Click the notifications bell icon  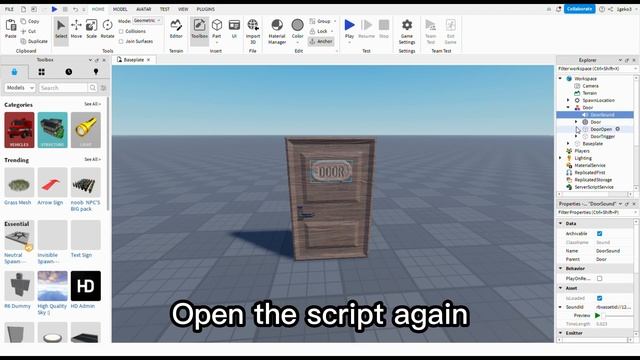pyautogui.click(x=558, y=9)
